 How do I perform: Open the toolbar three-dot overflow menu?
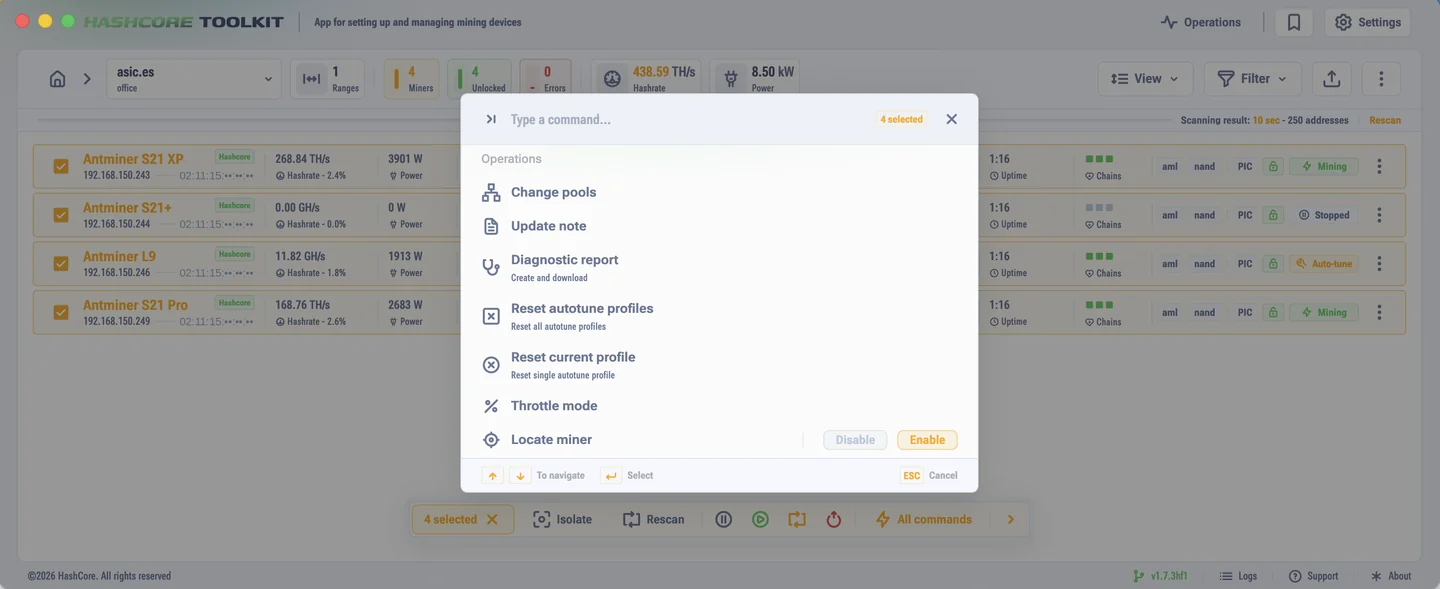[x=1381, y=79]
